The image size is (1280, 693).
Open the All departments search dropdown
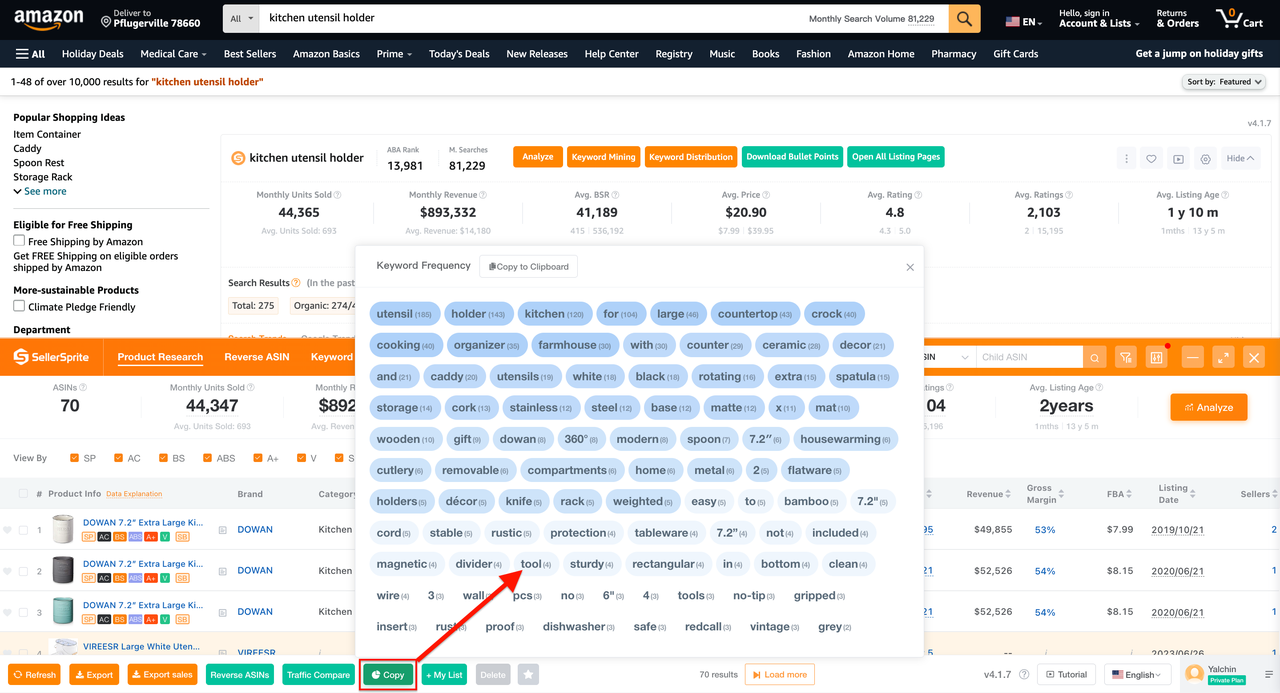[240, 19]
